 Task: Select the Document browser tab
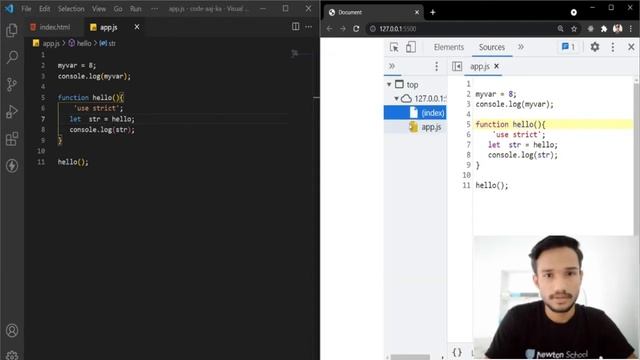(x=373, y=12)
